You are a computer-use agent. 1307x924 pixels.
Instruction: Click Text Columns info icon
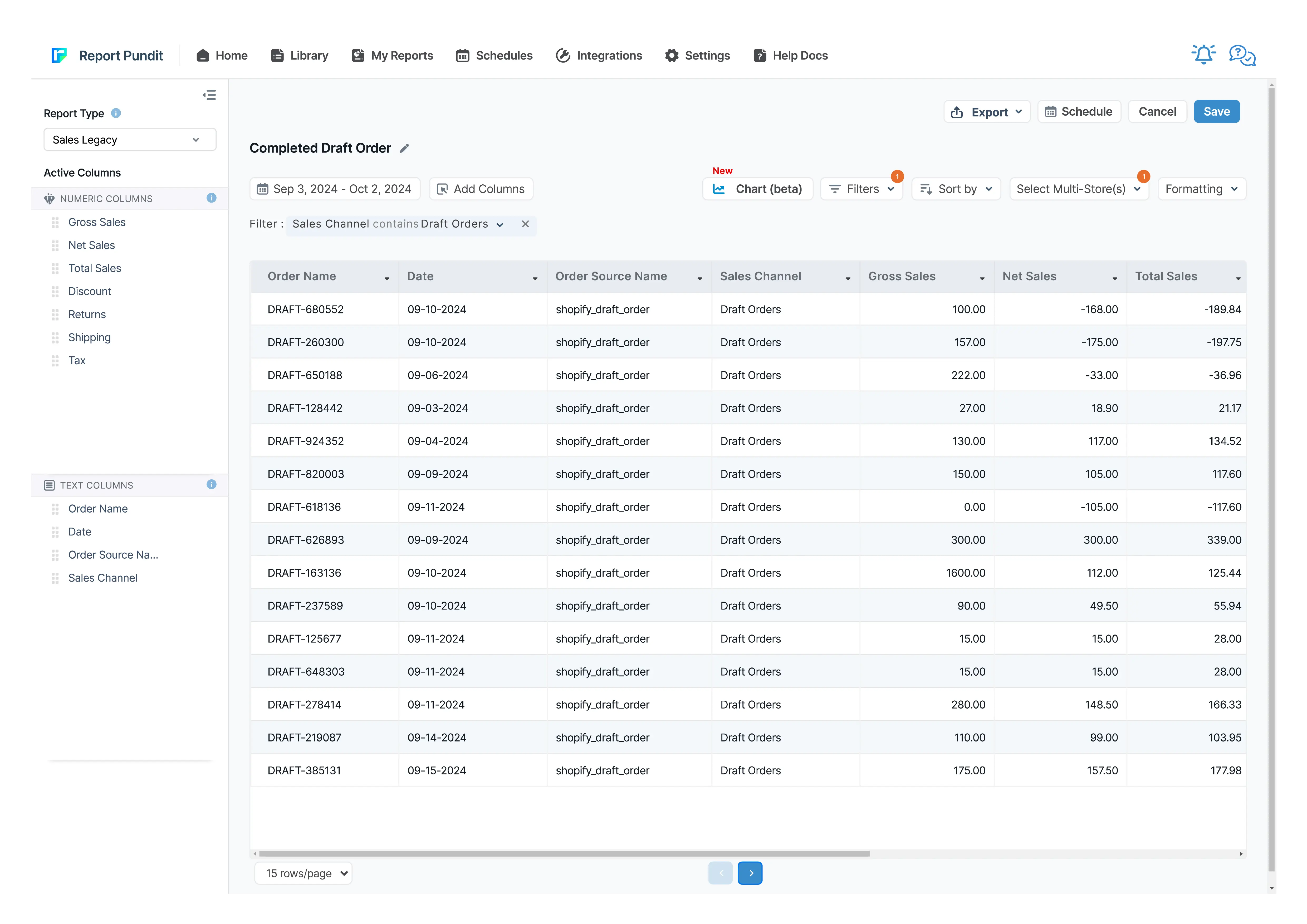pyautogui.click(x=211, y=485)
